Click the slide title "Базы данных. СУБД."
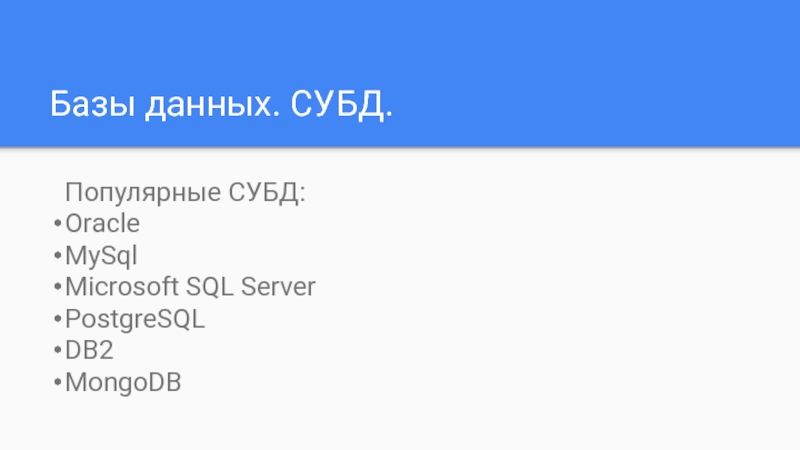This screenshot has width=800, height=450. point(222,105)
